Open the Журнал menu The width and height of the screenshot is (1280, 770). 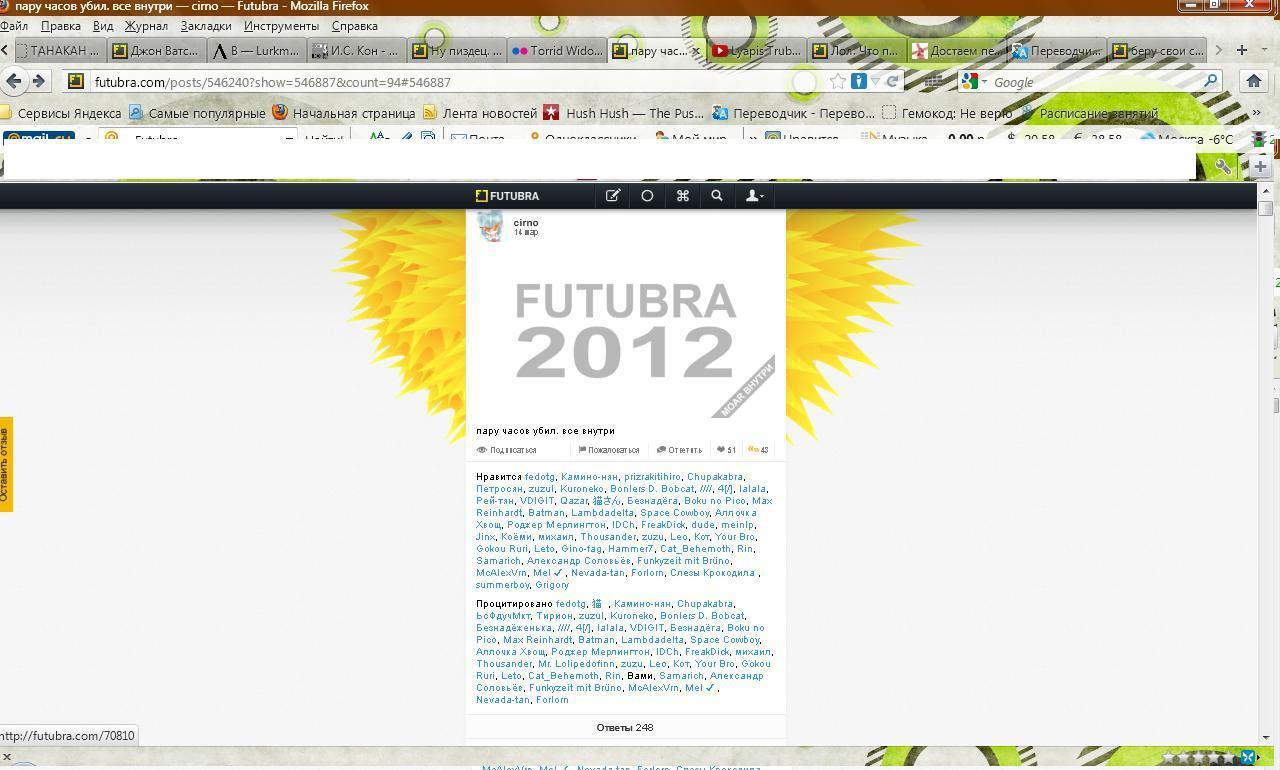(x=146, y=26)
